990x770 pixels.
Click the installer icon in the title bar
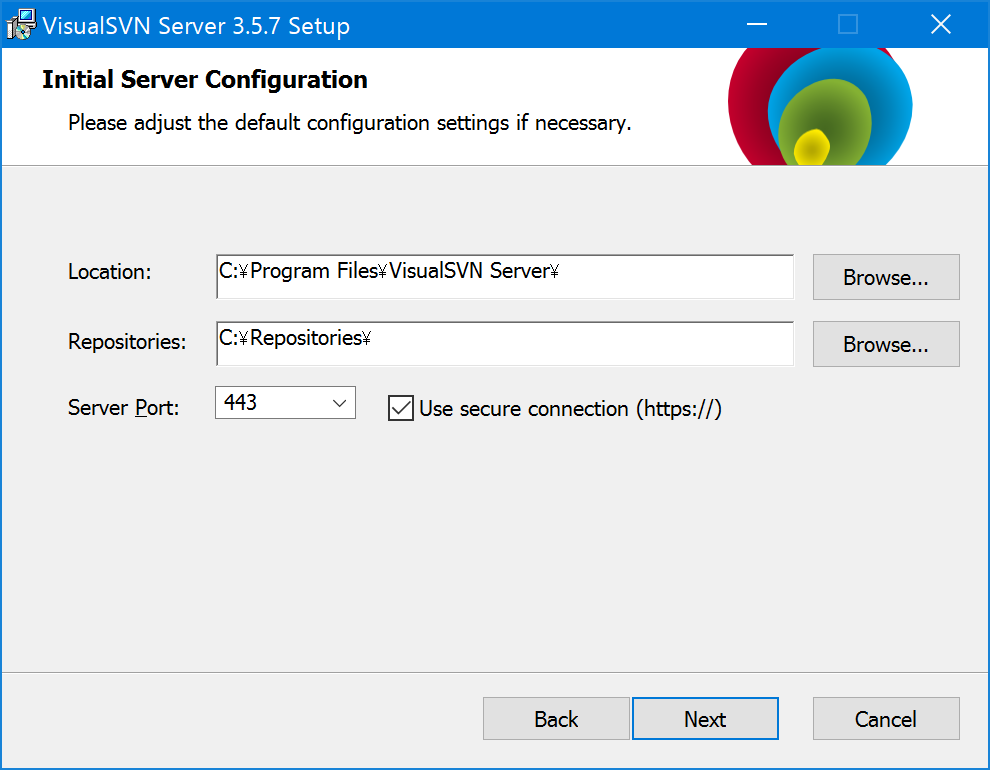(21, 25)
